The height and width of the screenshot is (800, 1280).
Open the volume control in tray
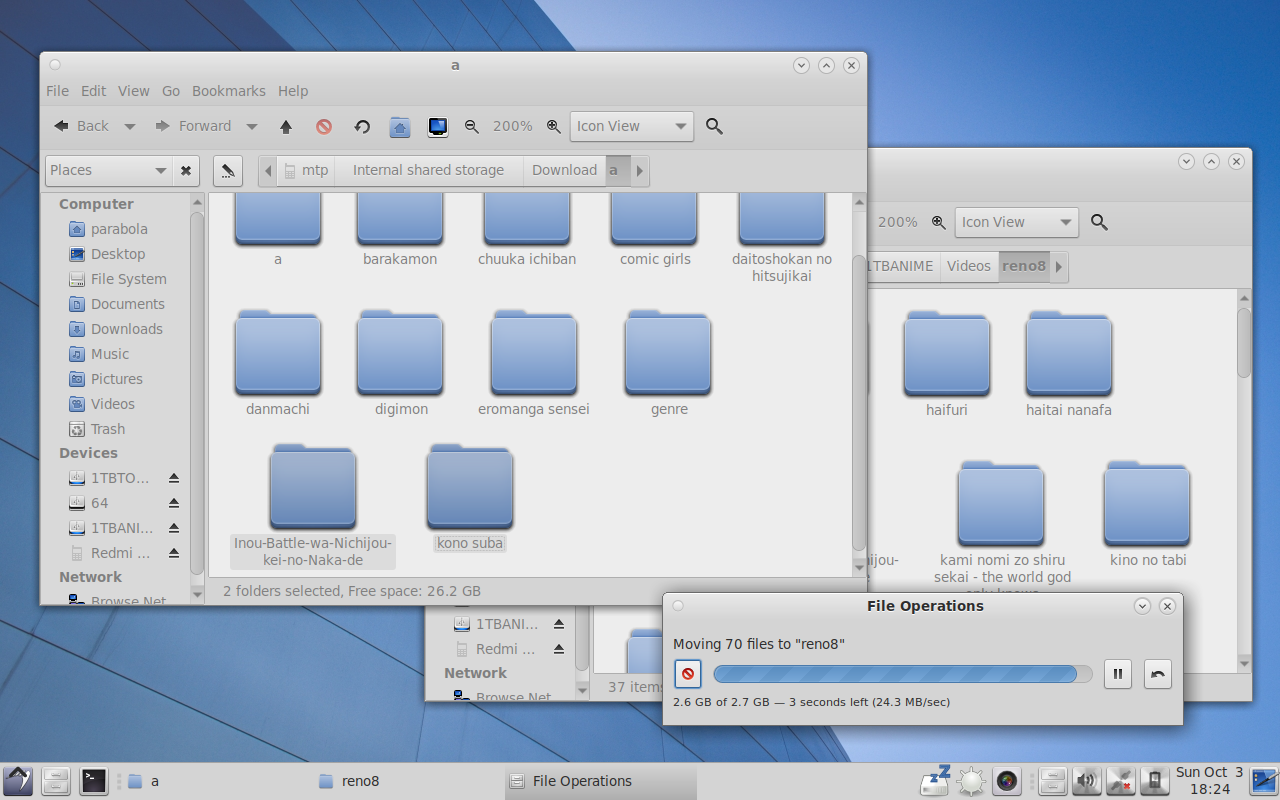tap(1087, 780)
